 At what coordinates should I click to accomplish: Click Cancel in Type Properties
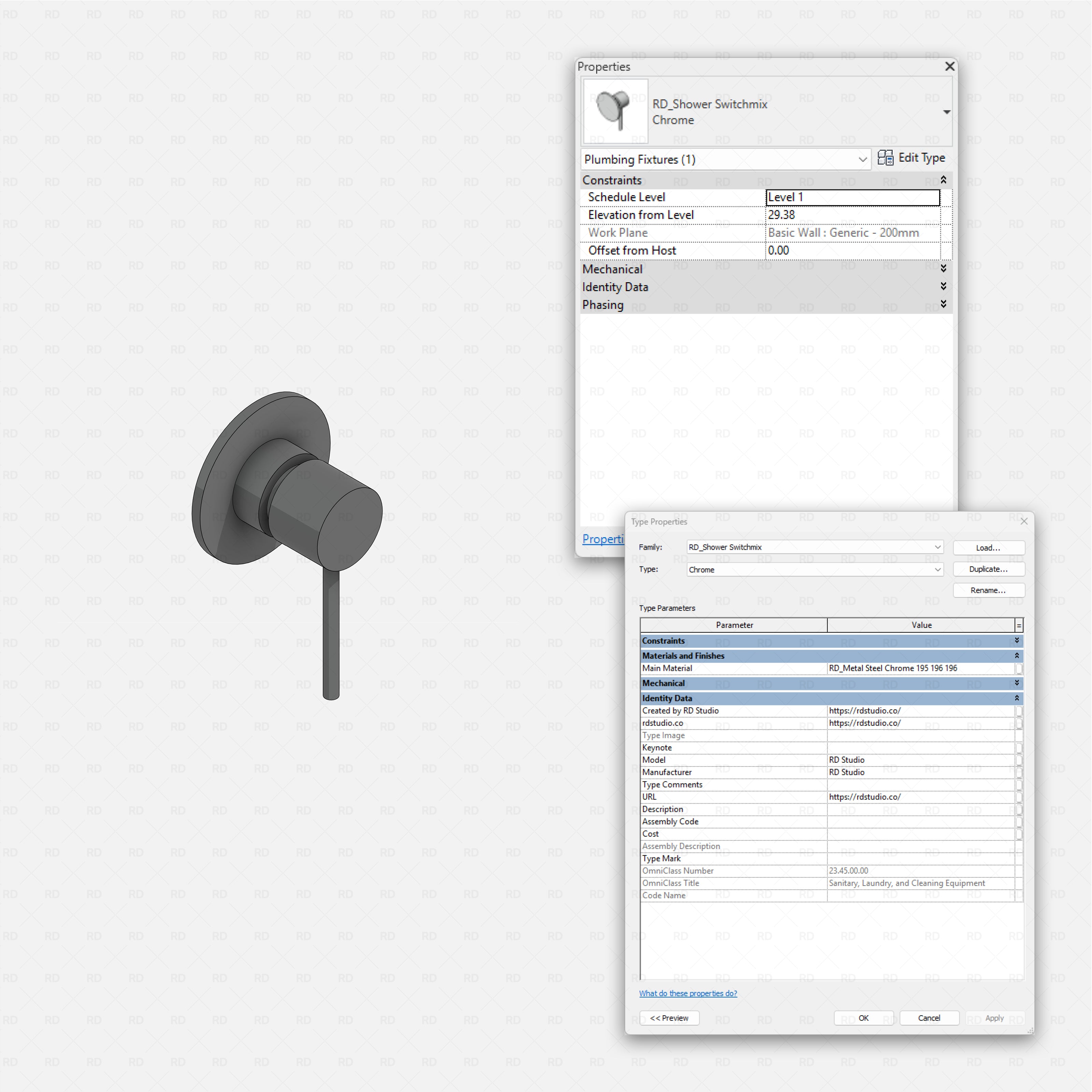pos(929,1019)
